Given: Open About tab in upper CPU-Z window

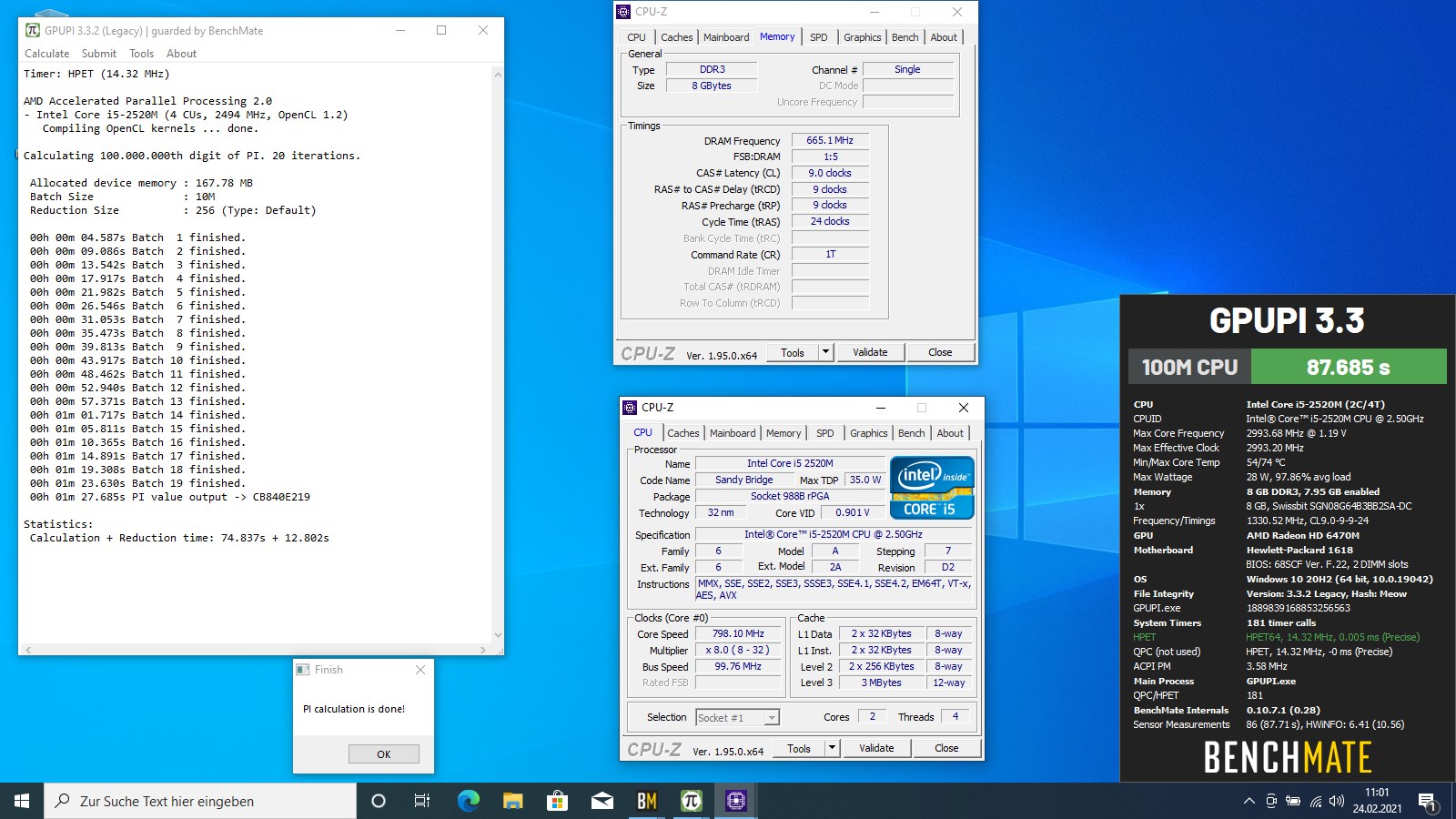Looking at the screenshot, I should 944,37.
